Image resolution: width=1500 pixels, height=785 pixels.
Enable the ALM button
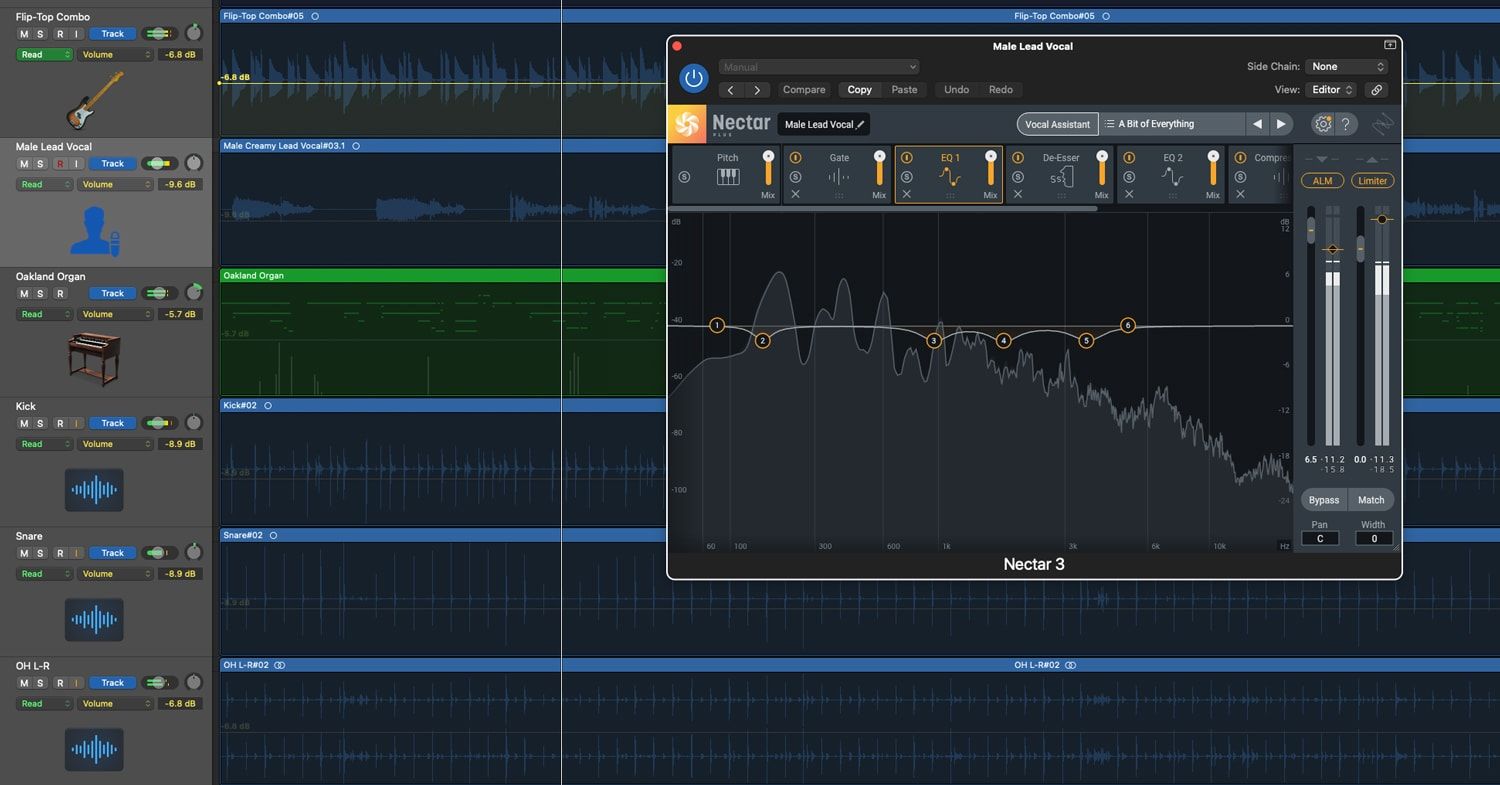point(1323,181)
